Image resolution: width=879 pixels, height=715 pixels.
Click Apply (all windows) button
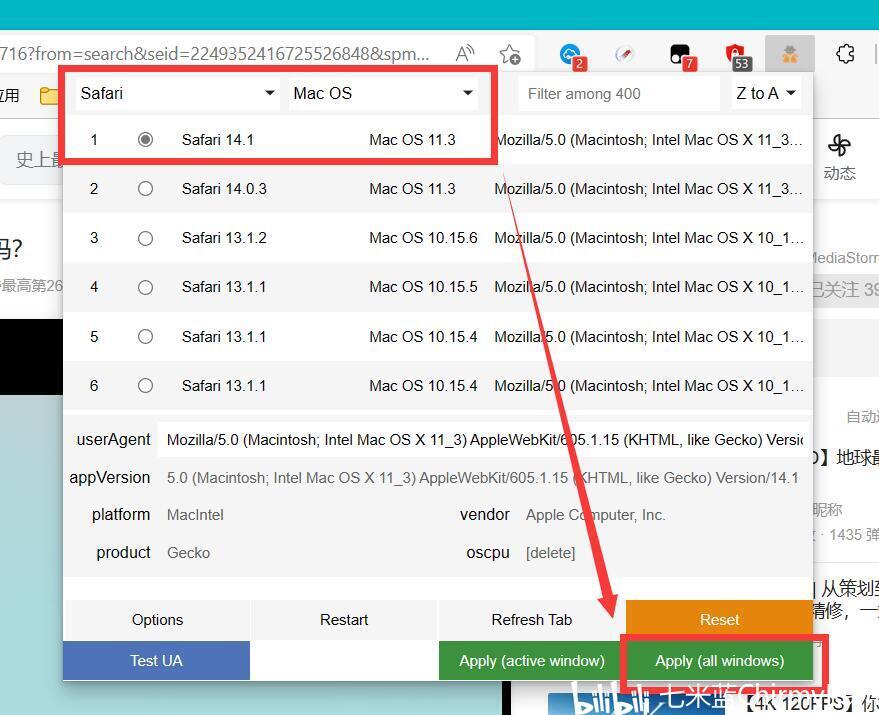[719, 661]
